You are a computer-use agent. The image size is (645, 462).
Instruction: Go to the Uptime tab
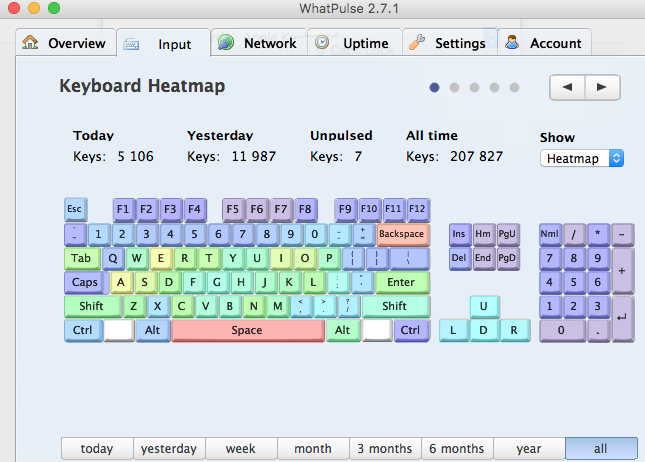pyautogui.click(x=355, y=43)
